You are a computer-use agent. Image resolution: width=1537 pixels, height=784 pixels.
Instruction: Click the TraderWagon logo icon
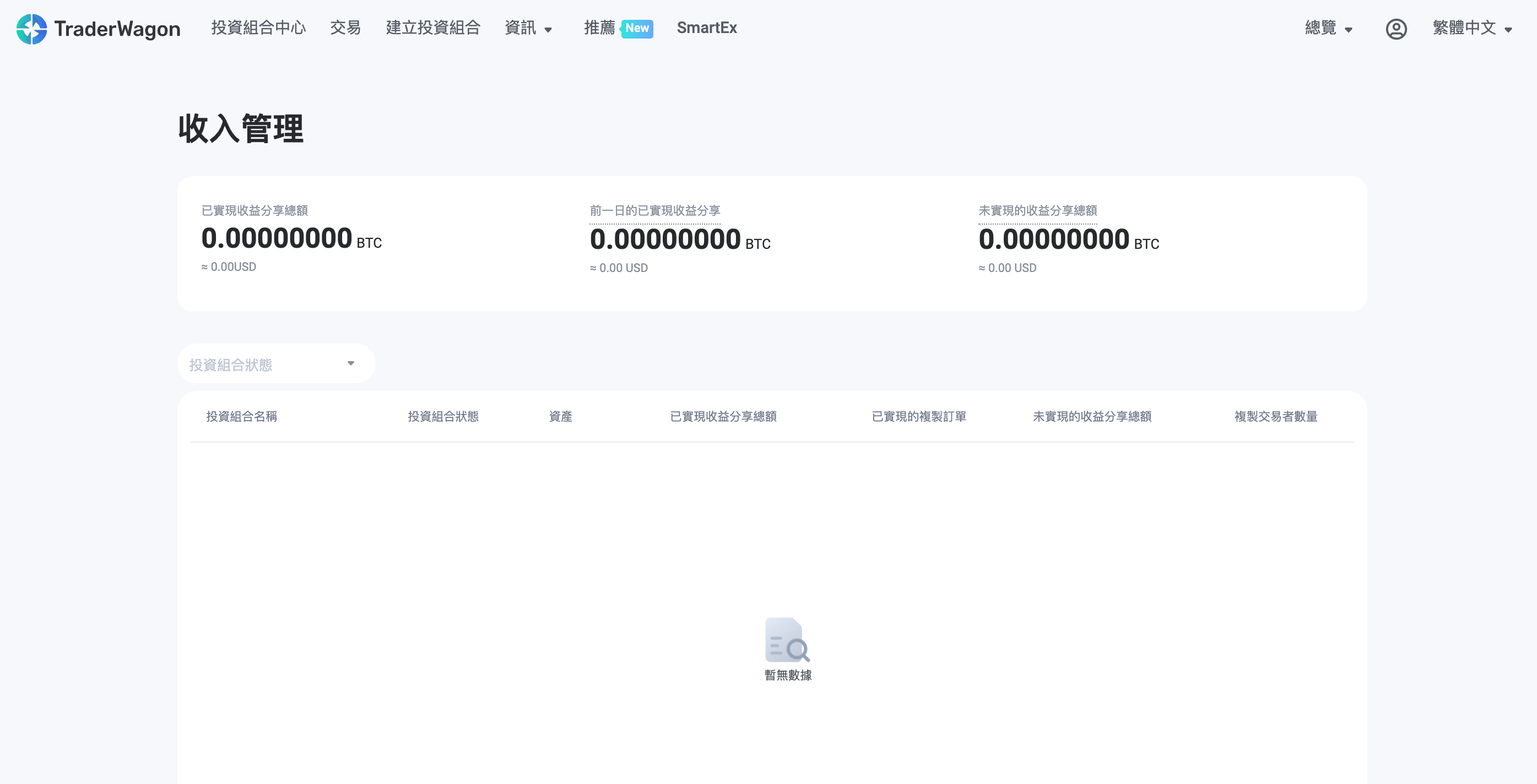point(31,28)
